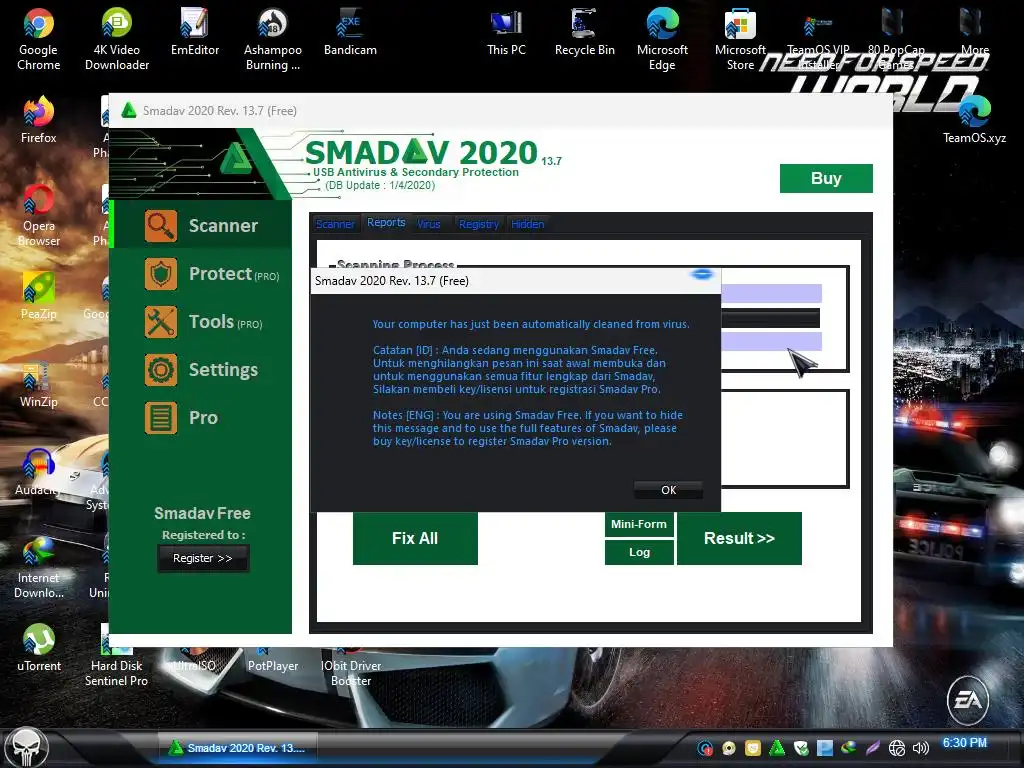Image resolution: width=1024 pixels, height=768 pixels.
Task: Open the Tools (PRO) wrench section
Action: (202, 322)
